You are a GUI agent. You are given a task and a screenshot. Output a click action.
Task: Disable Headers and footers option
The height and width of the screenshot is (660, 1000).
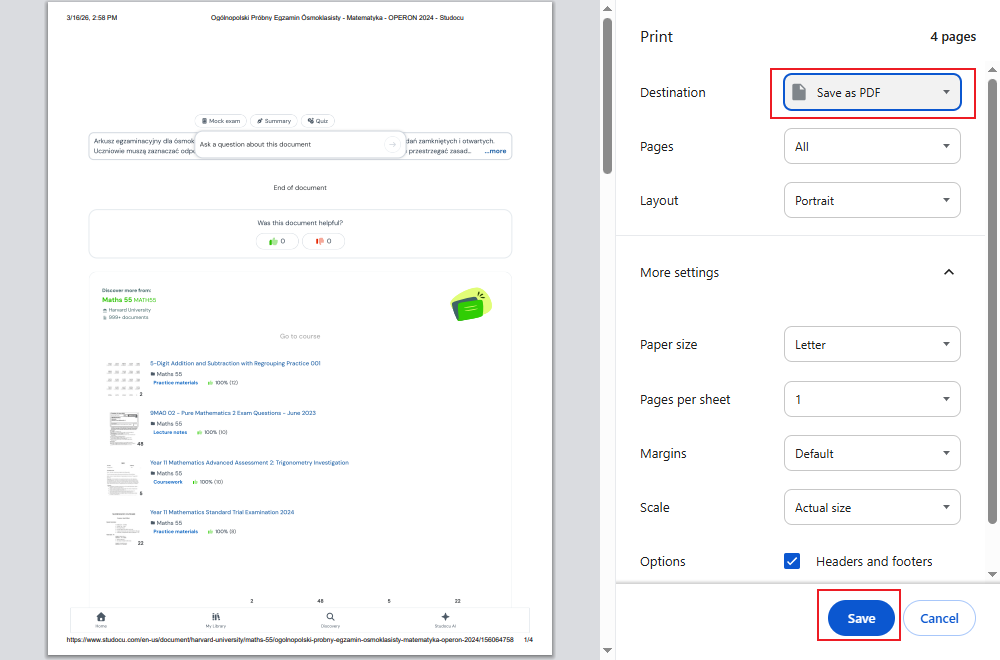coord(792,561)
